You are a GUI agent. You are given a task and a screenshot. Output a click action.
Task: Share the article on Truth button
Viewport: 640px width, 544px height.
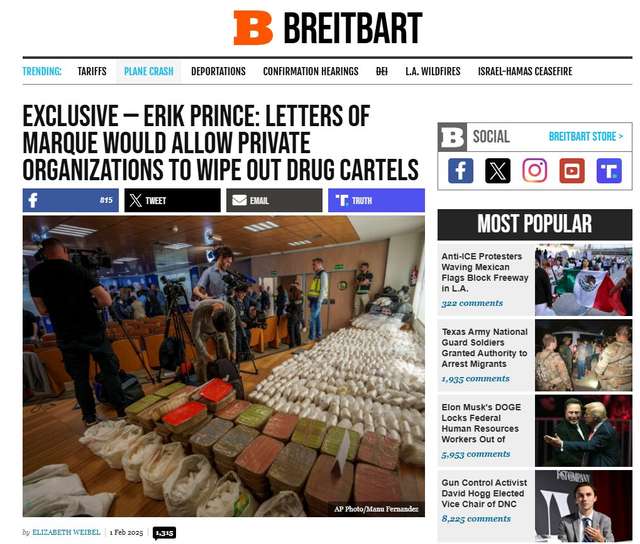(376, 200)
